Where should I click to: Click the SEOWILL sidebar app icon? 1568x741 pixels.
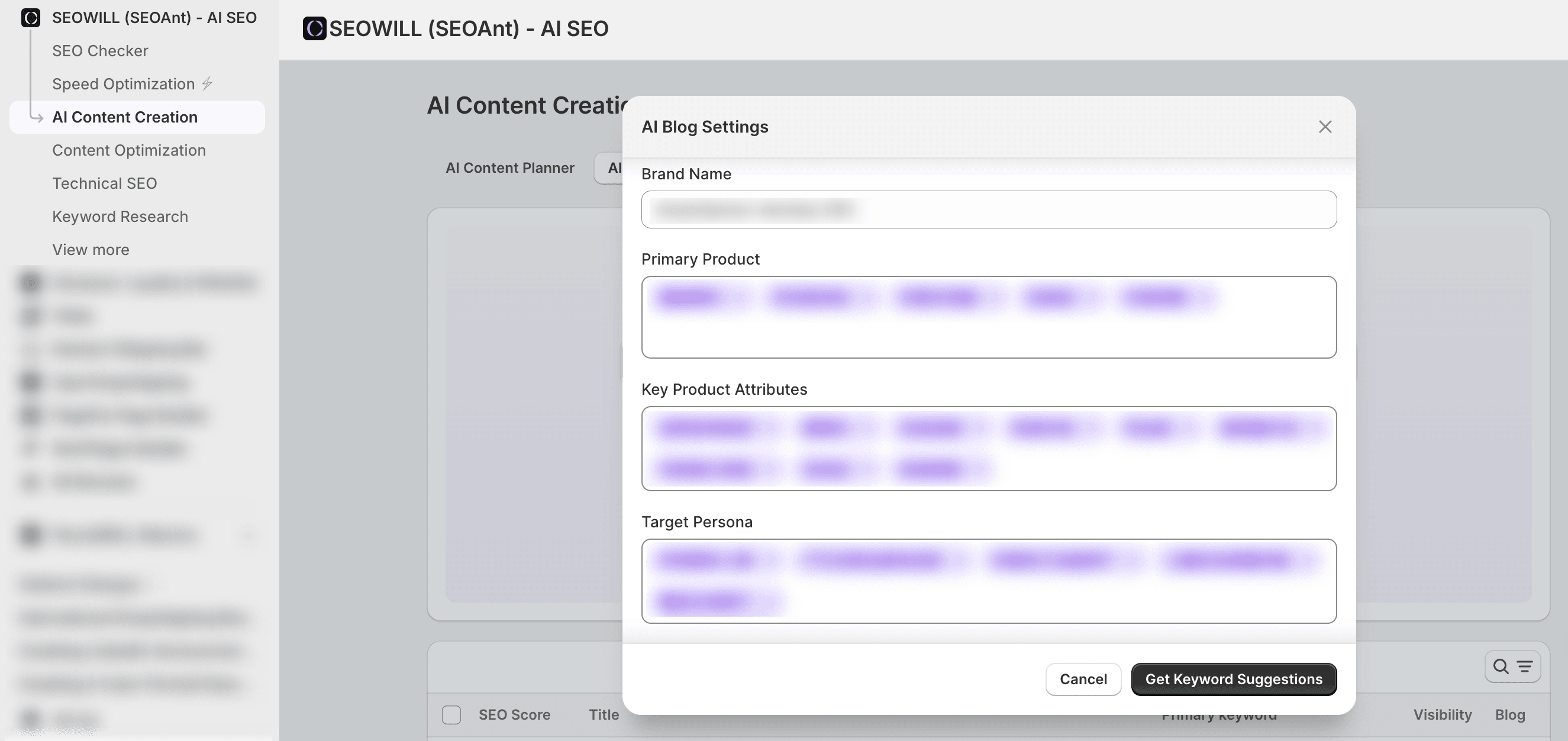(30, 18)
